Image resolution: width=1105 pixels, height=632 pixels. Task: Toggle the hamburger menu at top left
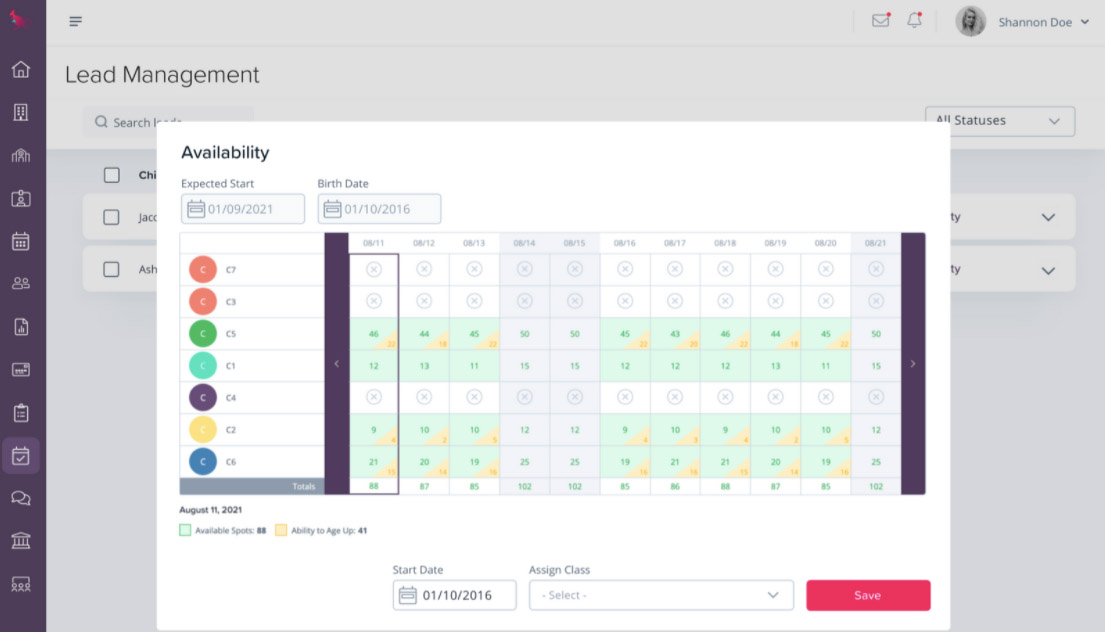pyautogui.click(x=75, y=20)
